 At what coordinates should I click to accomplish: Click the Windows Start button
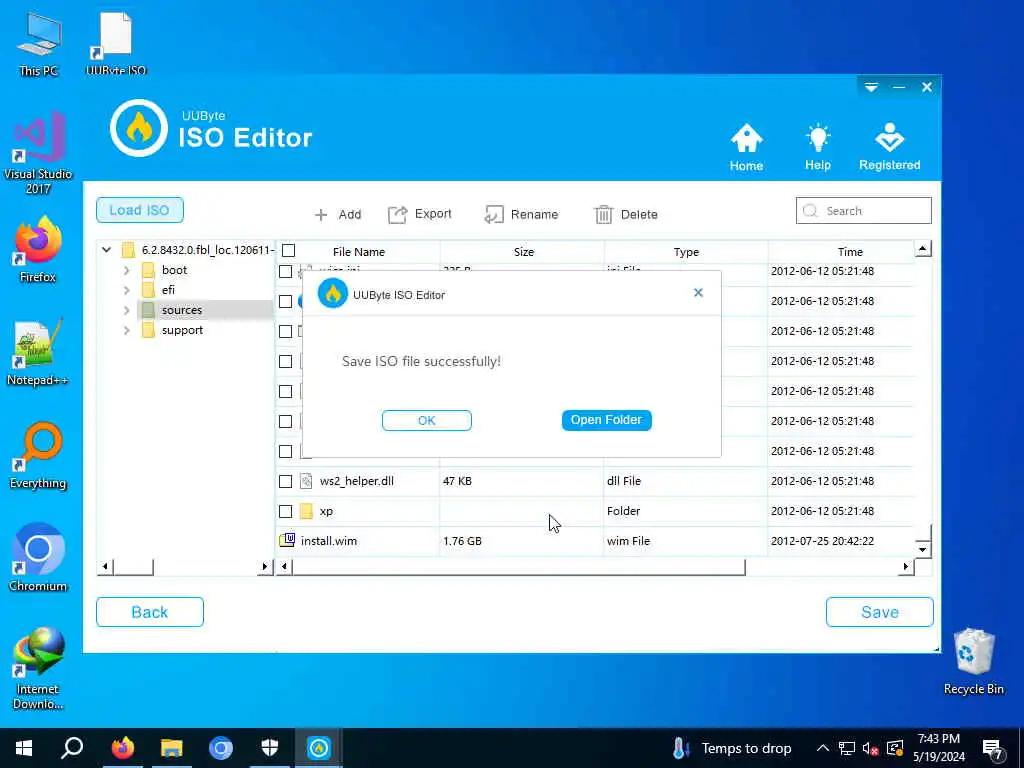click(x=24, y=748)
